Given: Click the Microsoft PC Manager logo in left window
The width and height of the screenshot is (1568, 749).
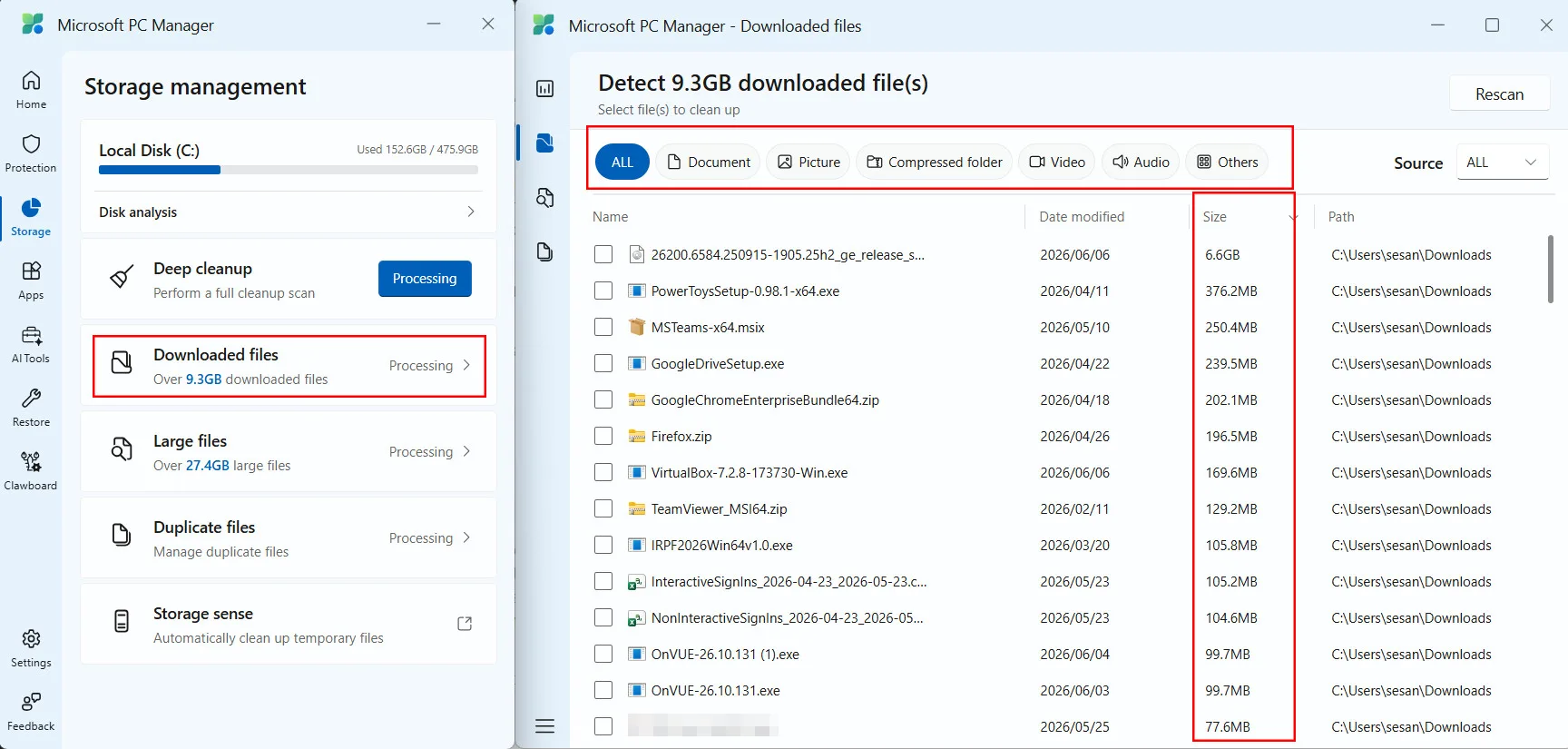Looking at the screenshot, I should (x=33, y=25).
